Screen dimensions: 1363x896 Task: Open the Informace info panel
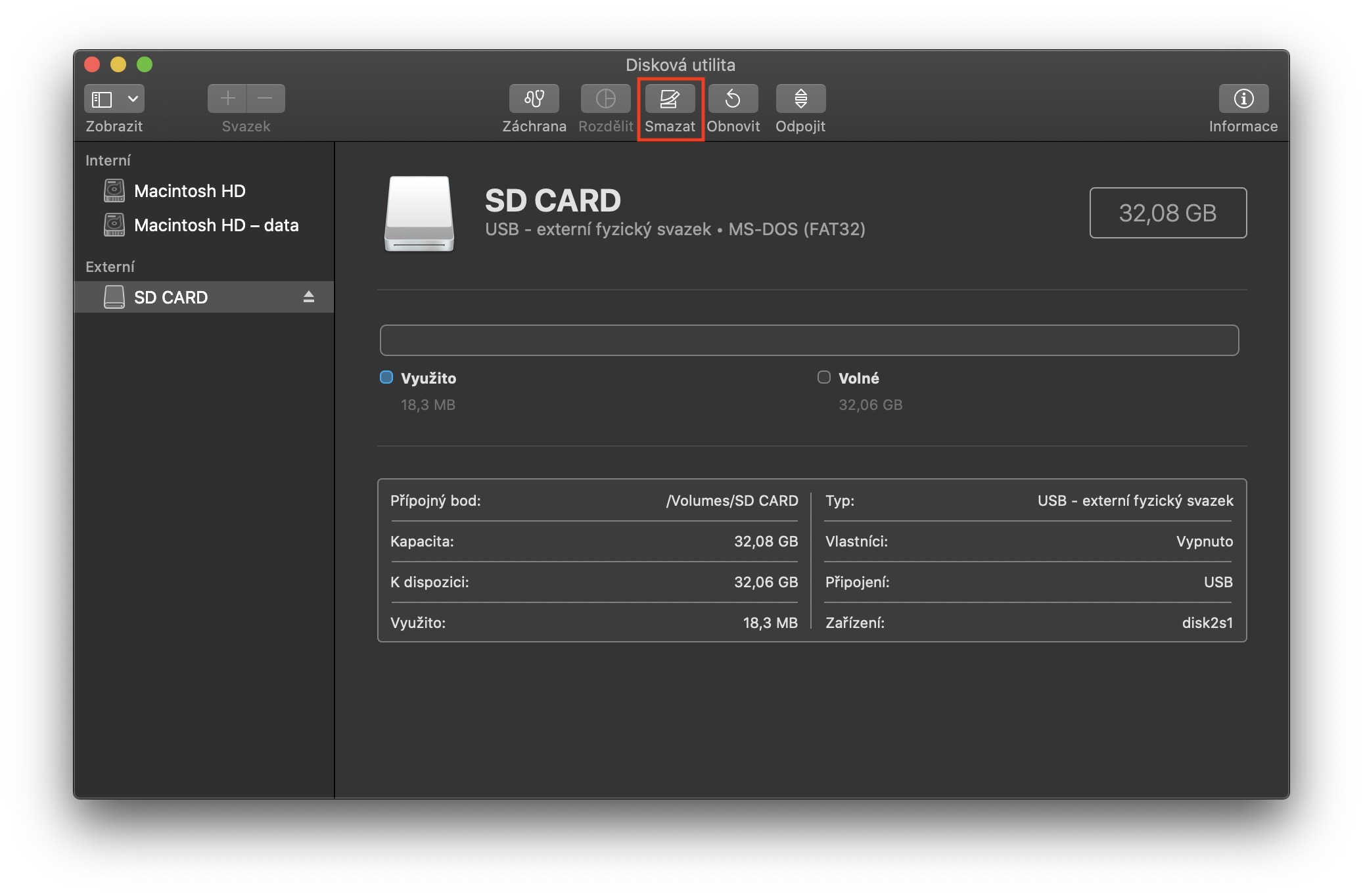point(1243,99)
